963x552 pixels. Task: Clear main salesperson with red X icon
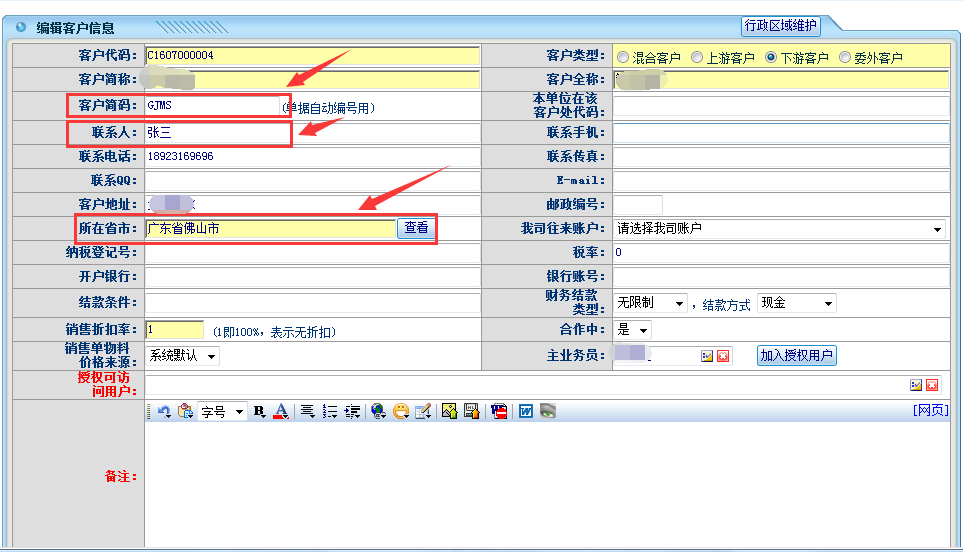point(723,356)
